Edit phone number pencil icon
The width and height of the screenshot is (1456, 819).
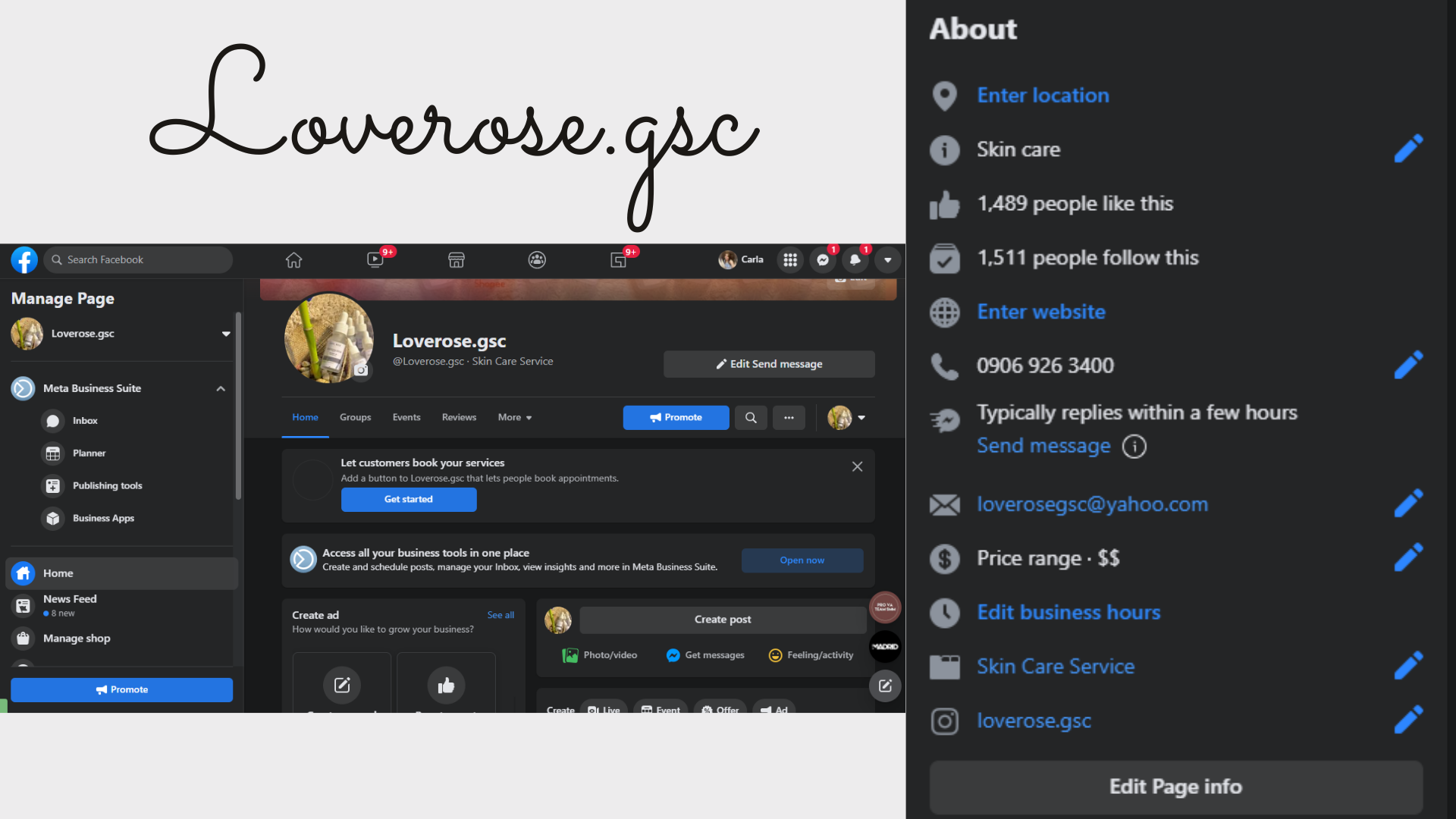[1408, 366]
